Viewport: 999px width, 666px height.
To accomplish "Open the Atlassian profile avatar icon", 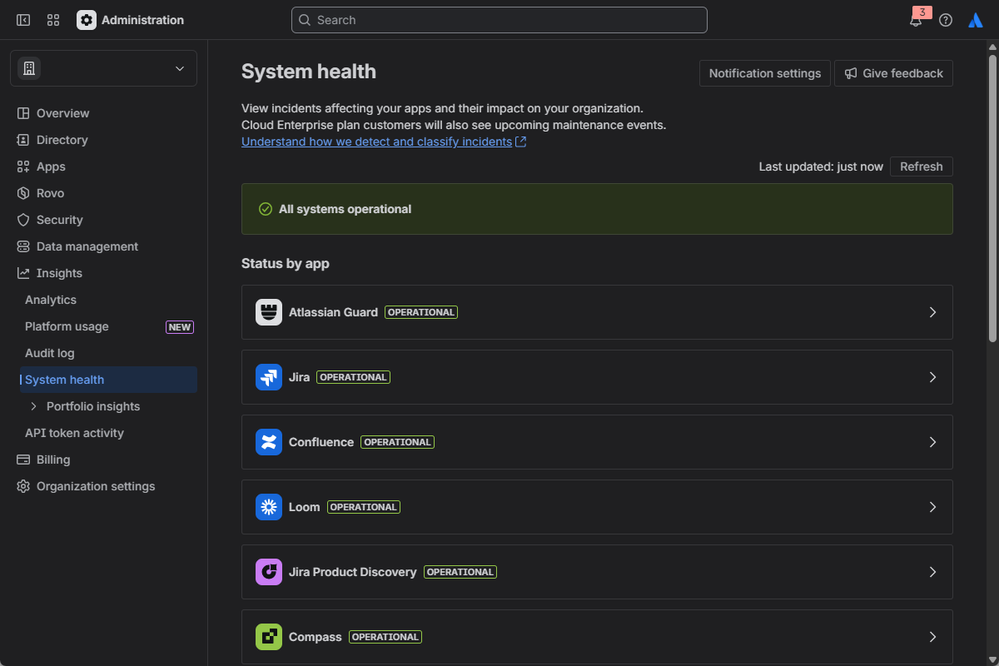I will 975,20.
